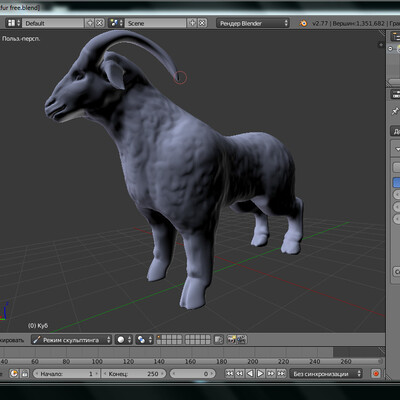
Task: Open the viewport shading sphere dropdown
Action: tap(124, 340)
